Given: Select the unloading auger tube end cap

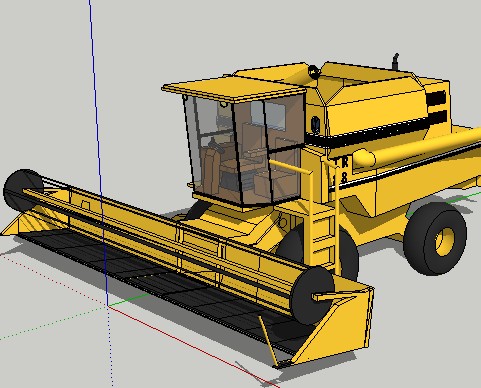Looking at the screenshot, I should pyautogui.click(x=363, y=158).
